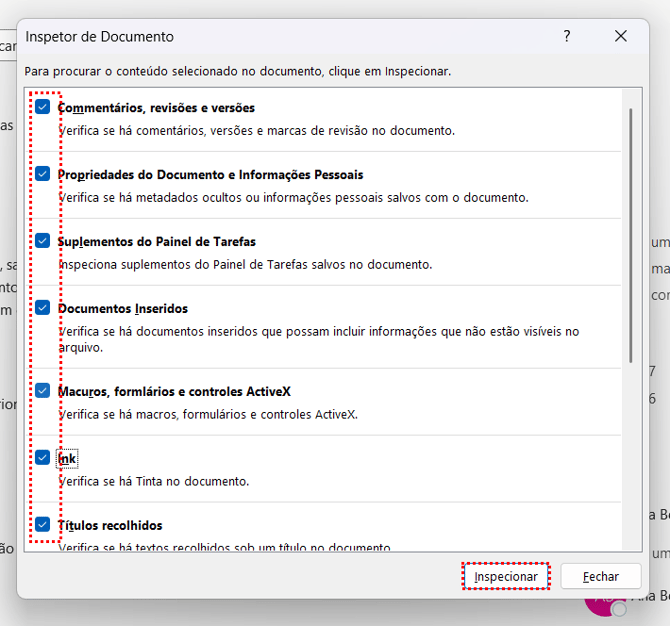670x626 pixels.
Task: Open help with the question mark icon
Action: click(567, 36)
